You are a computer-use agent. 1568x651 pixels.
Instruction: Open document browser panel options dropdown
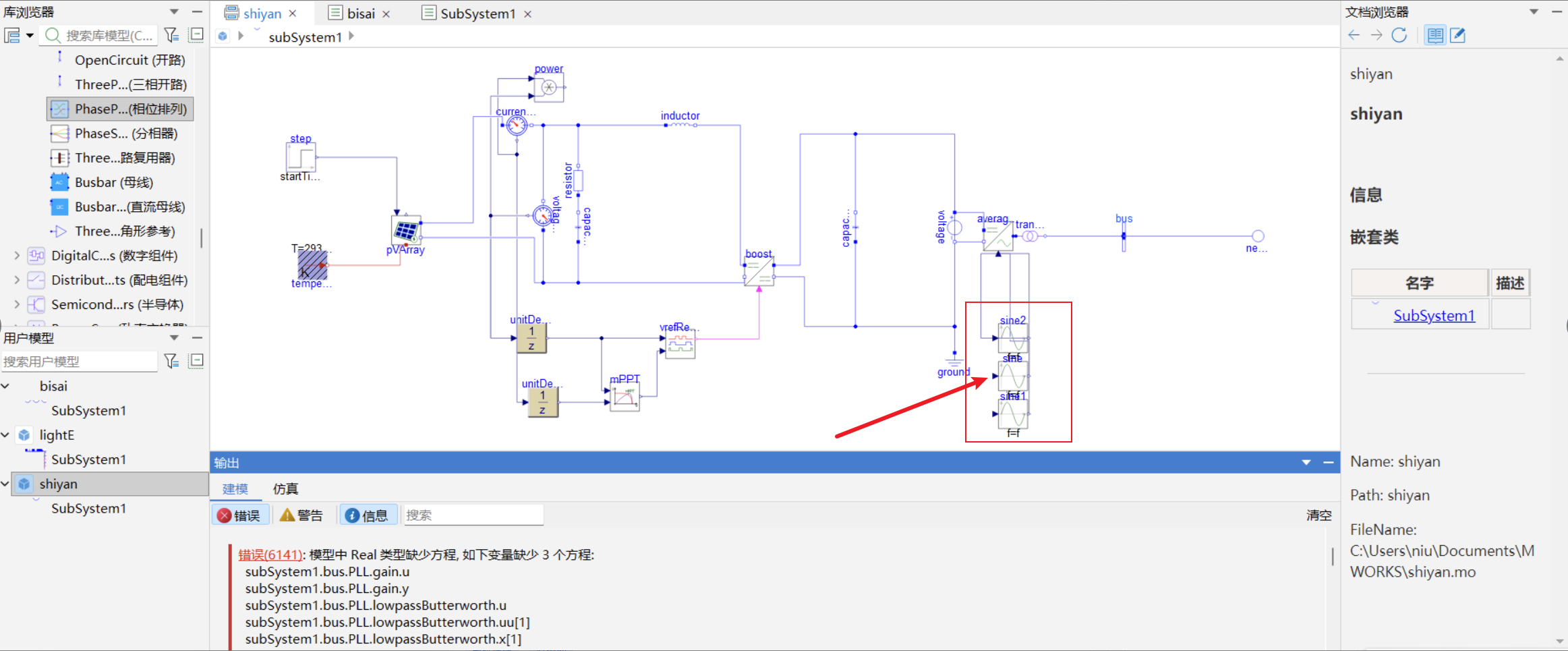1534,11
